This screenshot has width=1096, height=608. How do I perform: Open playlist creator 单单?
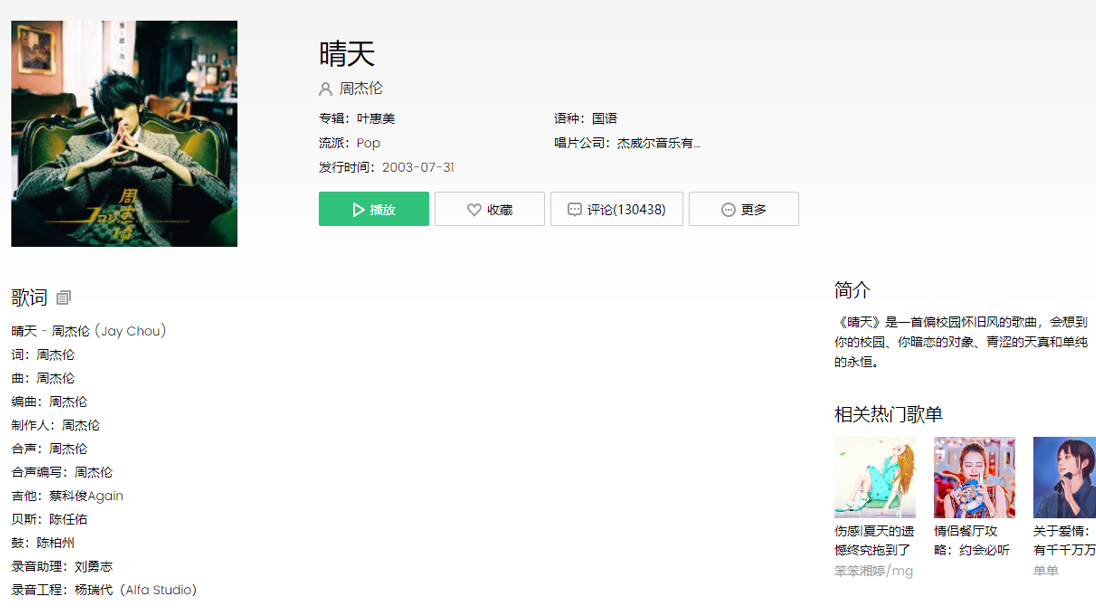pyautogui.click(x=1046, y=571)
